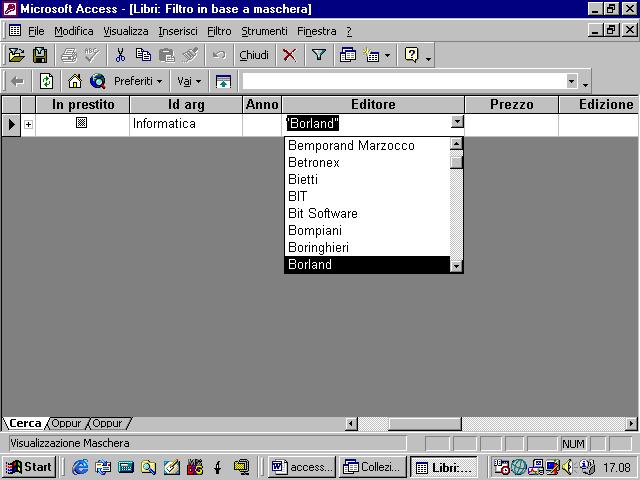Expand the subdatasheet plus sign

pos(28,124)
